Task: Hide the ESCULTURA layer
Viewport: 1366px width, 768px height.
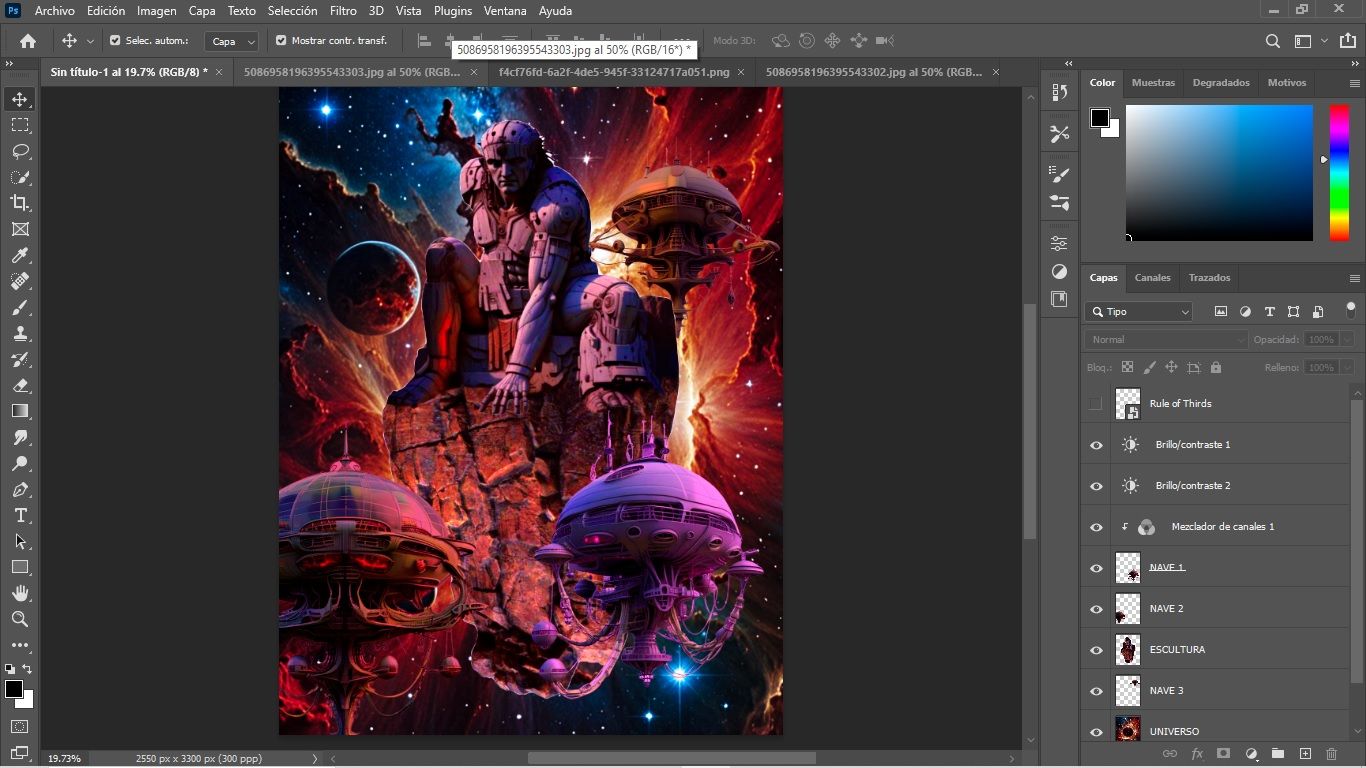Action: (x=1096, y=650)
